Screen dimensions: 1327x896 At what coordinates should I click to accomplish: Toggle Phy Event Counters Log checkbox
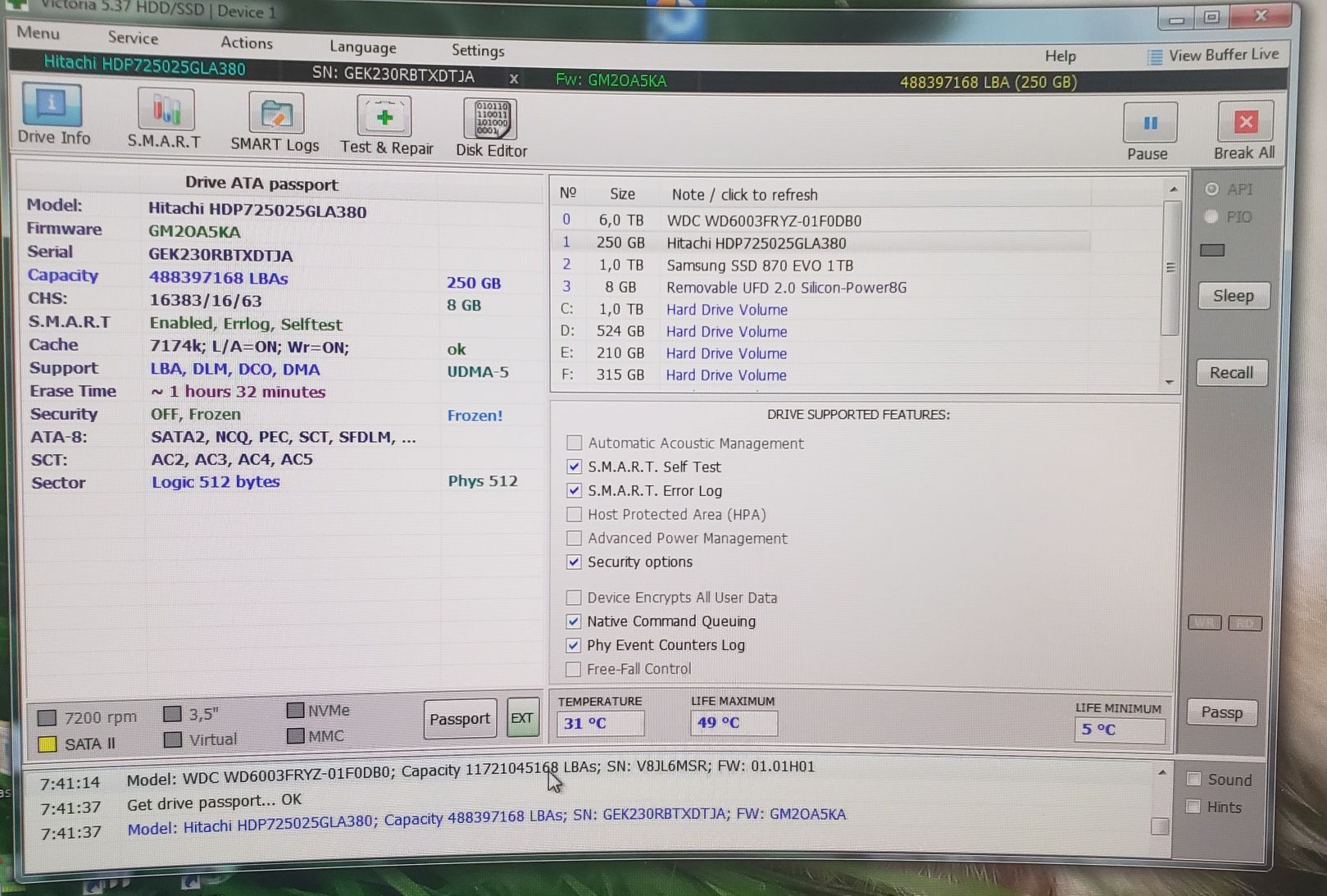tap(574, 645)
